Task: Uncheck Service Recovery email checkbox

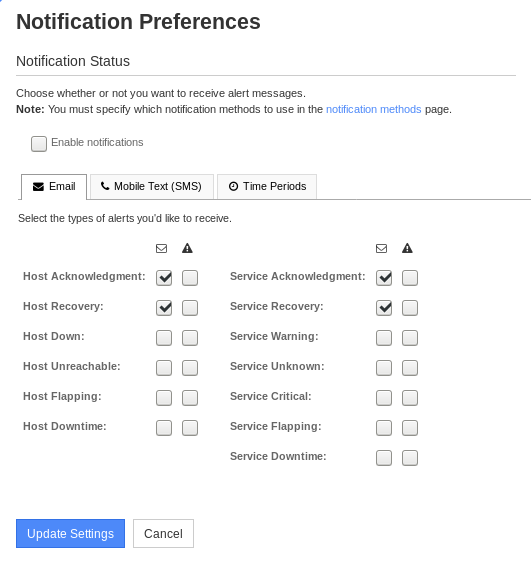Action: [x=384, y=308]
